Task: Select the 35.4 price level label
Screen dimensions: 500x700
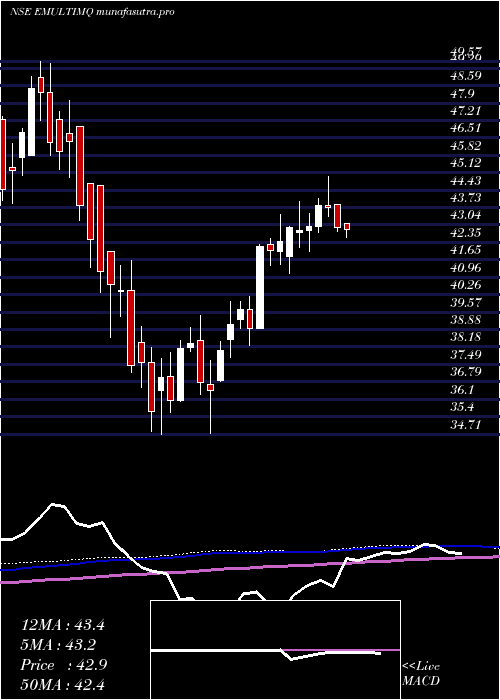Action: coord(462,407)
